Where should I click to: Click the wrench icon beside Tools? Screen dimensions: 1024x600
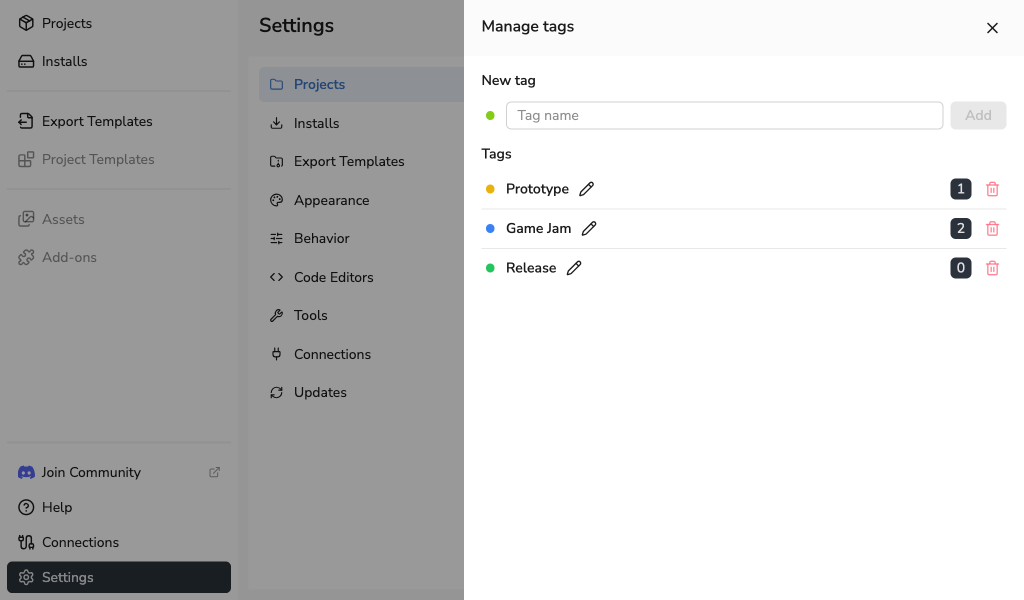(276, 315)
